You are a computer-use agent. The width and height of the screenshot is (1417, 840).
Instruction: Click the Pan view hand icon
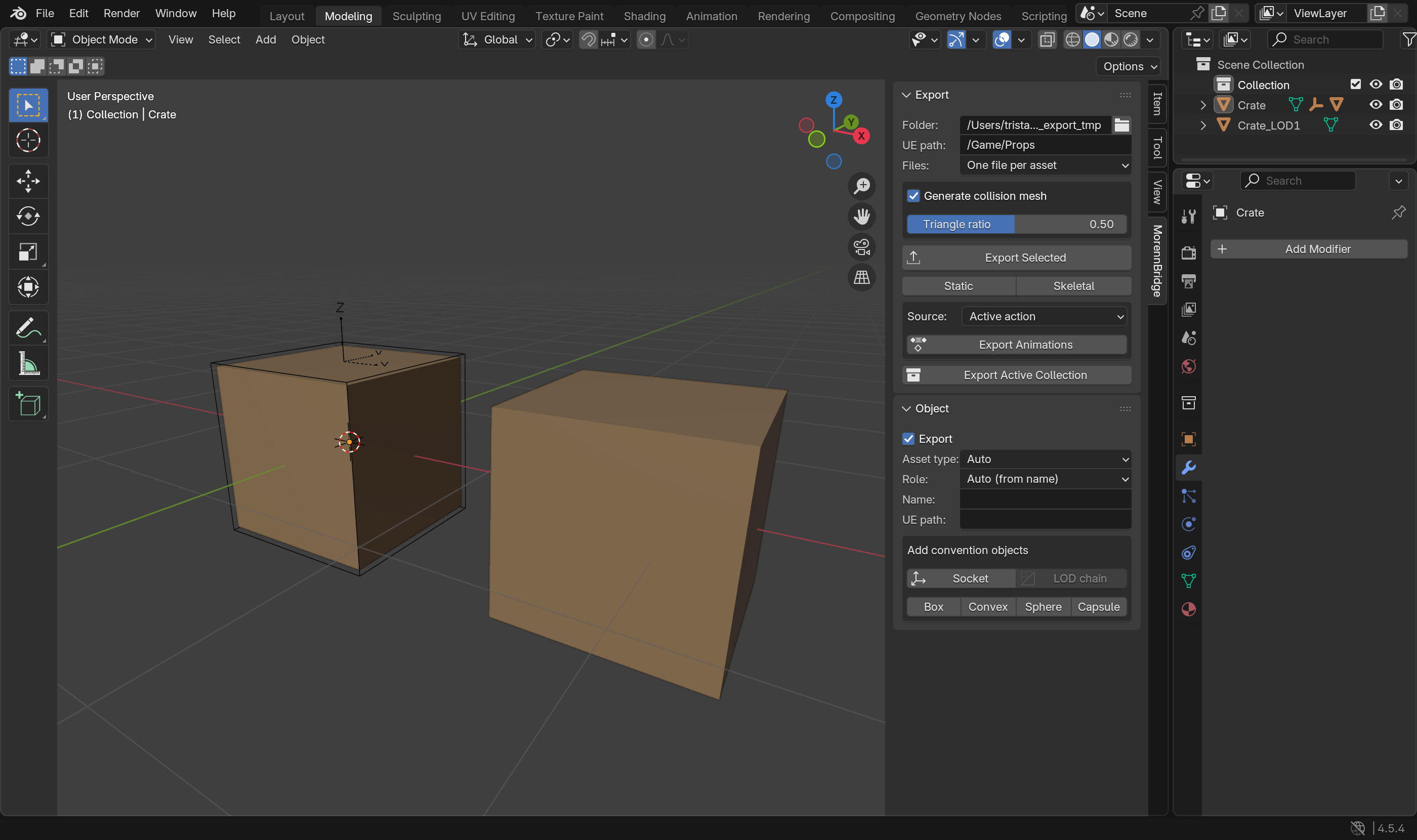(862, 216)
